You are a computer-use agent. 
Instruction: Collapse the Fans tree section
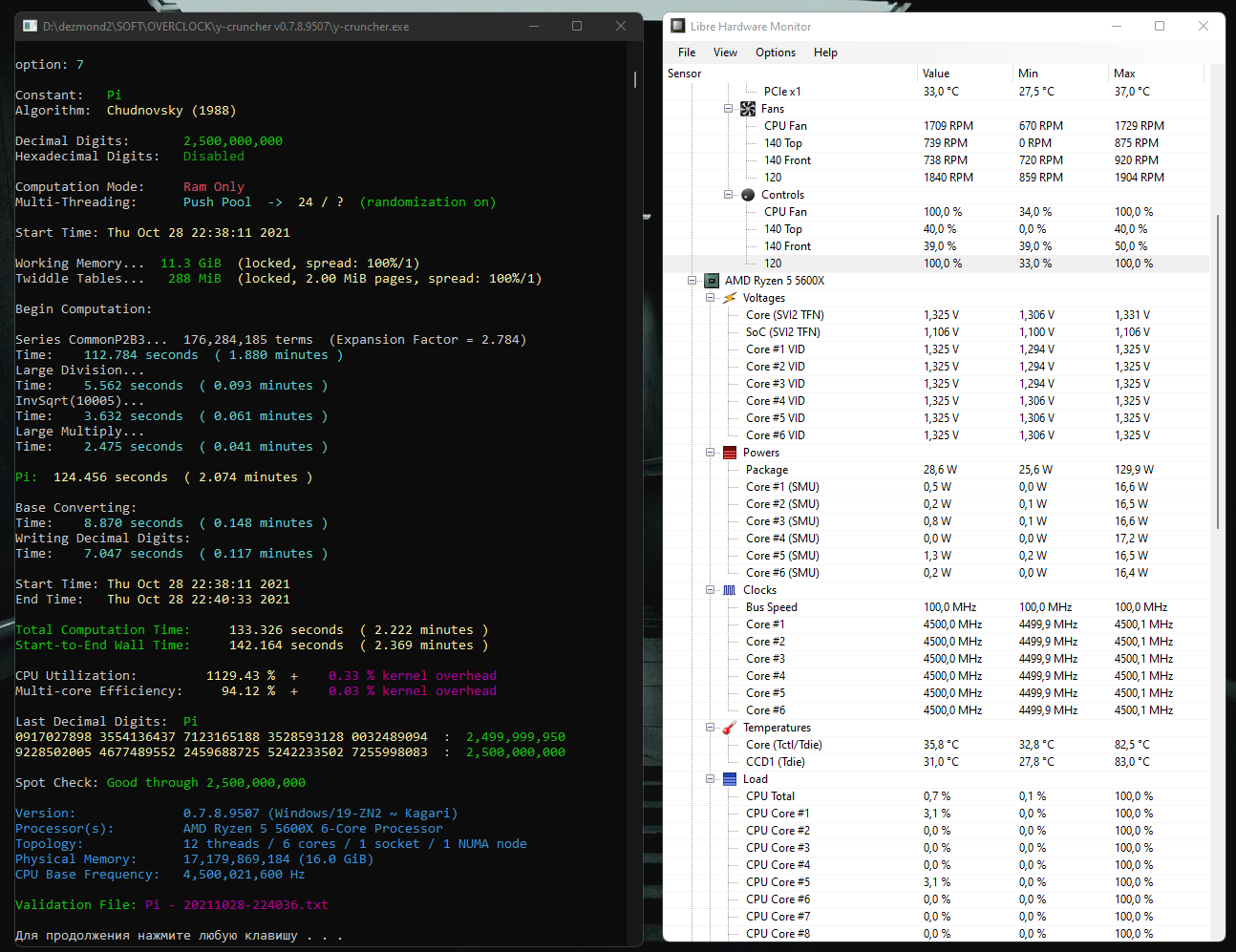pyautogui.click(x=728, y=109)
